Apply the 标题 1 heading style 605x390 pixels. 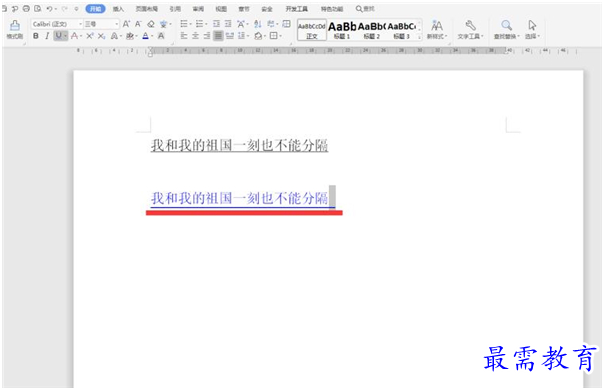tap(342, 30)
